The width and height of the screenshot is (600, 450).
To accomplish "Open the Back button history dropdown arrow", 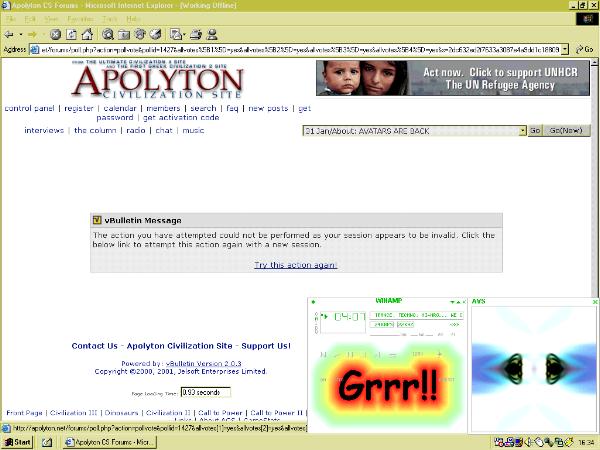I will point(21,34).
